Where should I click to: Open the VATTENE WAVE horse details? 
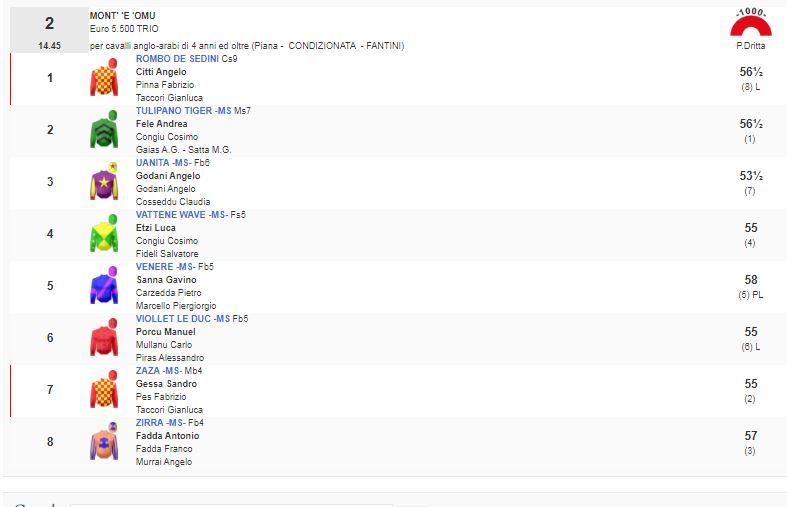(171, 215)
